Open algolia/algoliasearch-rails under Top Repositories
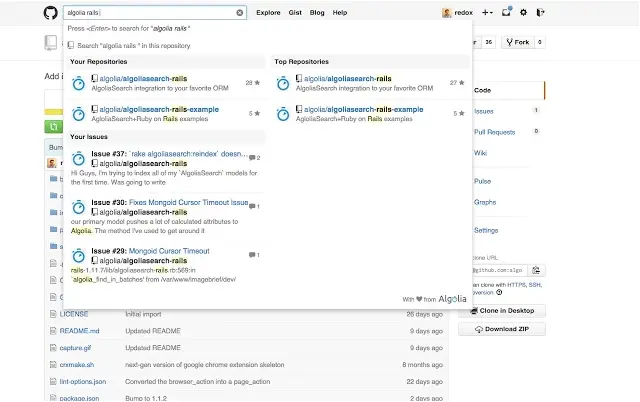This screenshot has height=402, width=640. pos(348,78)
